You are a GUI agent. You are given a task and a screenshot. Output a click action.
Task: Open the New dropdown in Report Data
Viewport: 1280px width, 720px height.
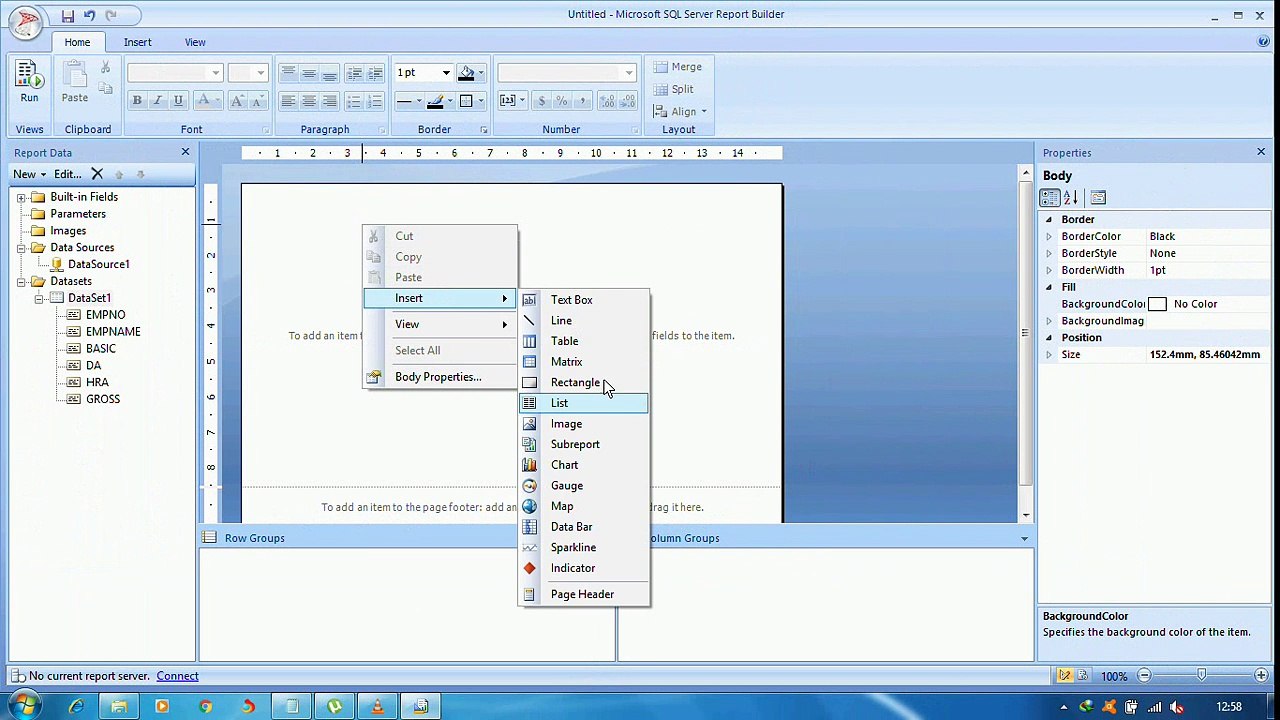pos(29,174)
